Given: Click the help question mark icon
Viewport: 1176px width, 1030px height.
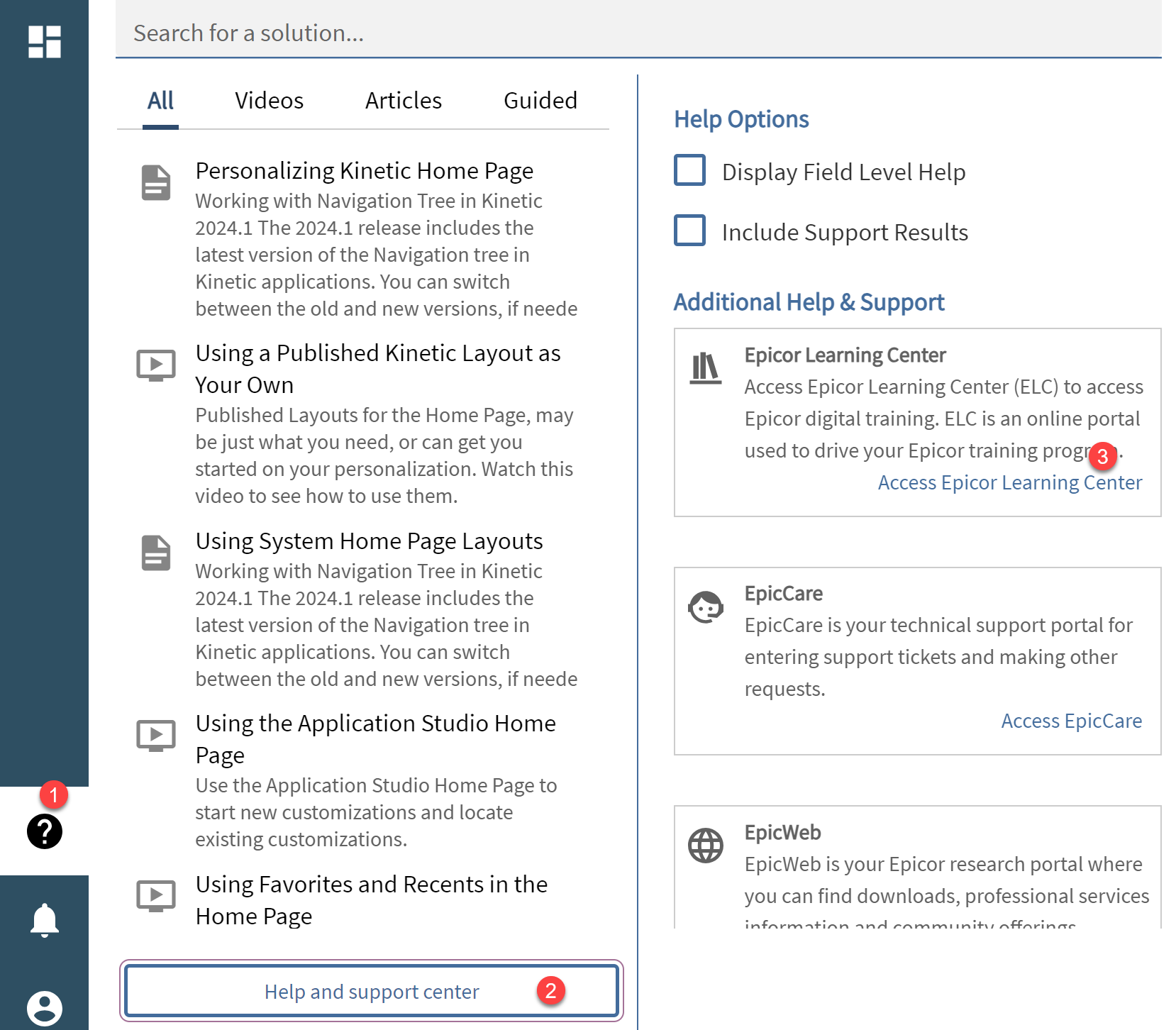Looking at the screenshot, I should [44, 831].
